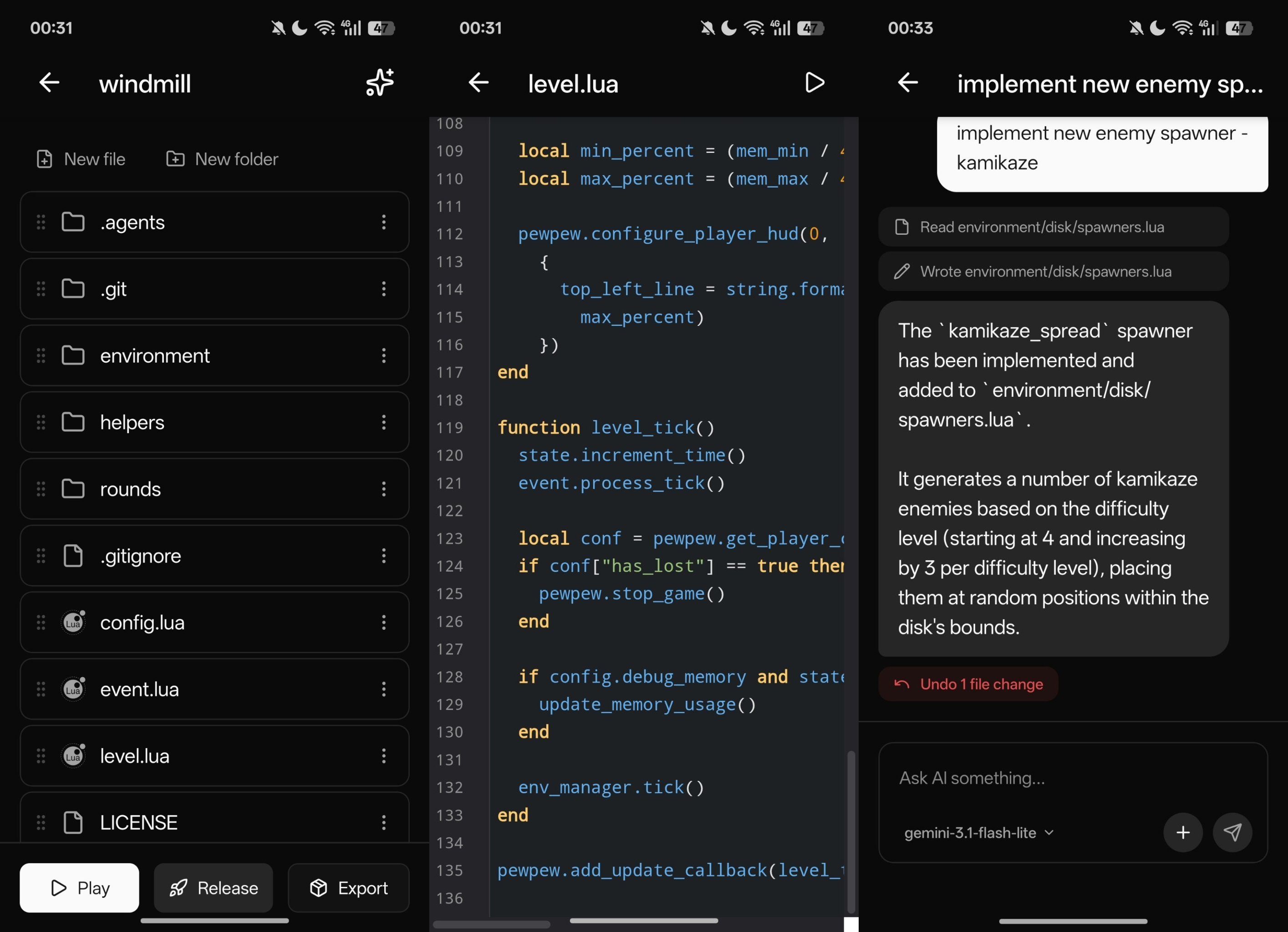Screen dimensions: 1288x932
Task: Open the AI sparkle assistant icon
Action: [x=379, y=83]
